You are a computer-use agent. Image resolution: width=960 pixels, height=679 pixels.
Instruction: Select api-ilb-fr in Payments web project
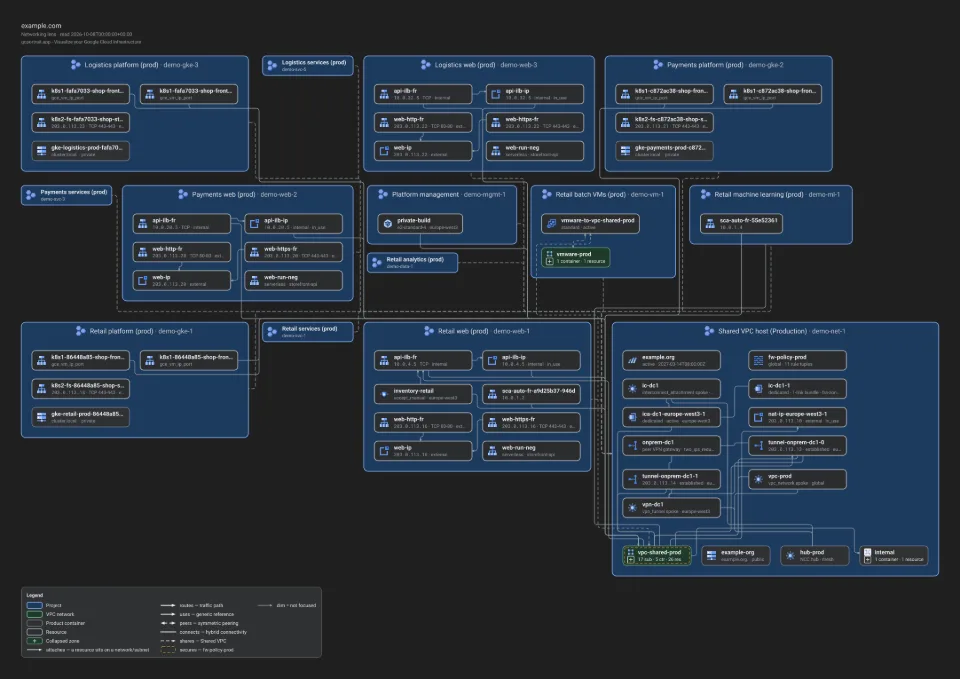182,223
